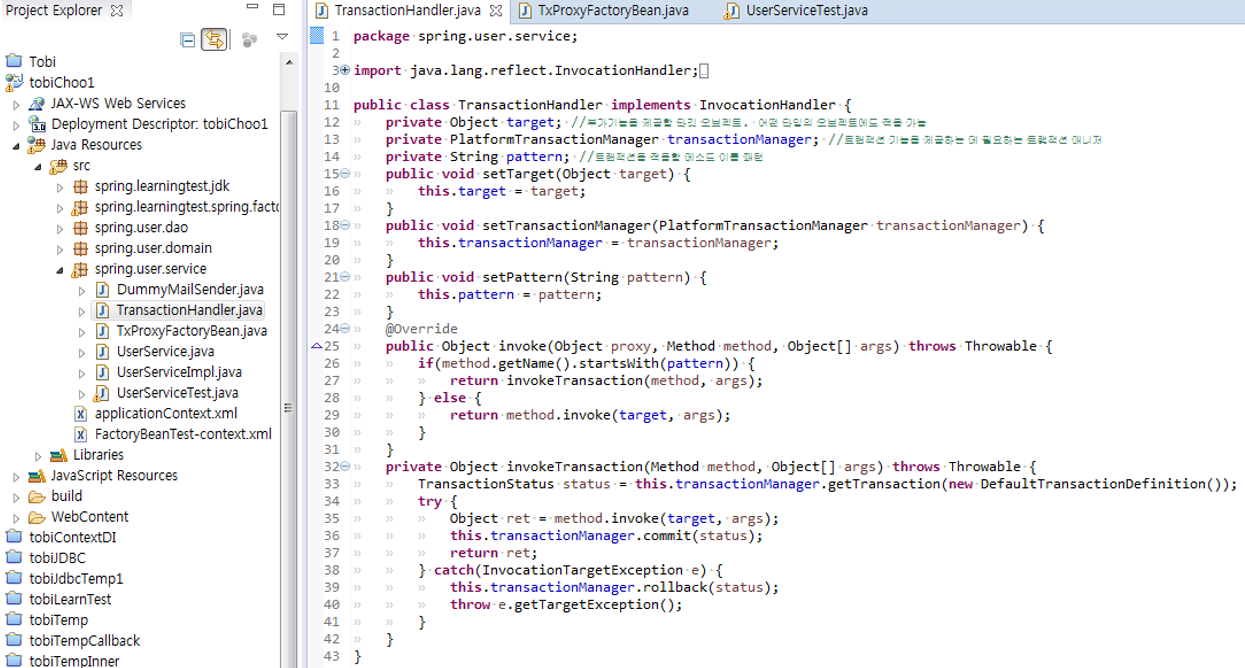Screen dimensions: 1245x668
Task: Click UserServiceTest.java tree file icon
Action: (102, 393)
